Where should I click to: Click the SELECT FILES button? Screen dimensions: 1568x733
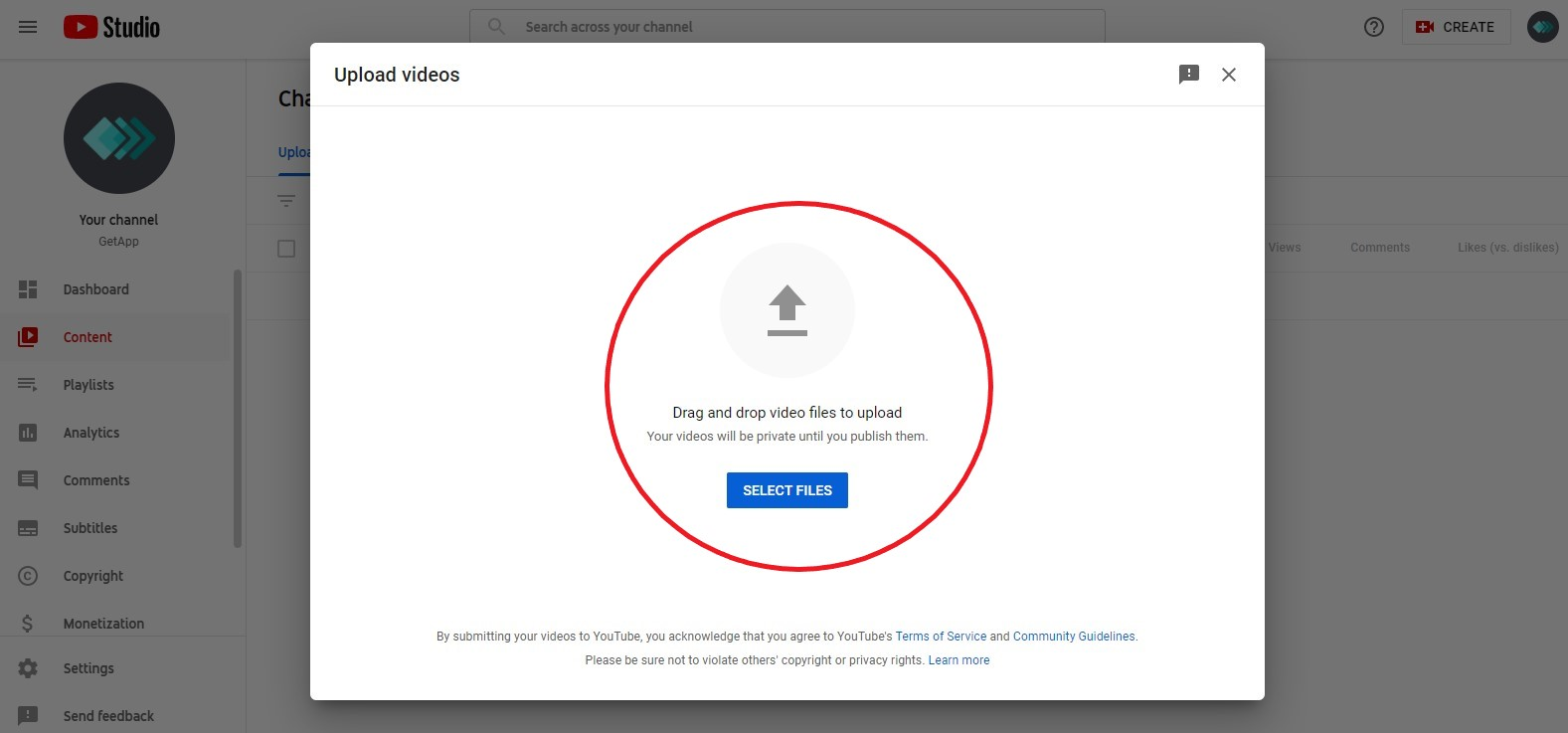(x=787, y=490)
